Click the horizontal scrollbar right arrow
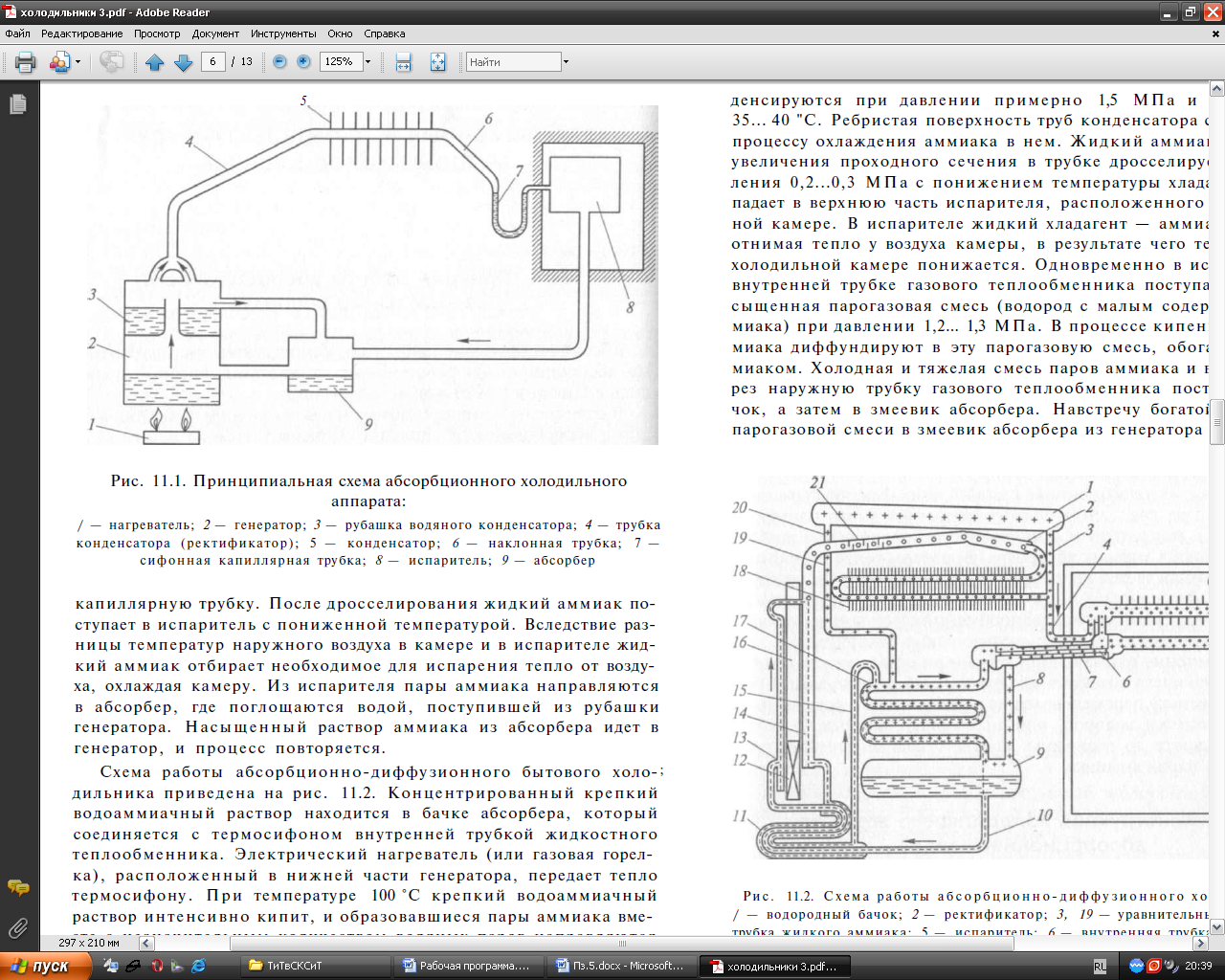Image resolution: width=1225 pixels, height=980 pixels. 1200,943
